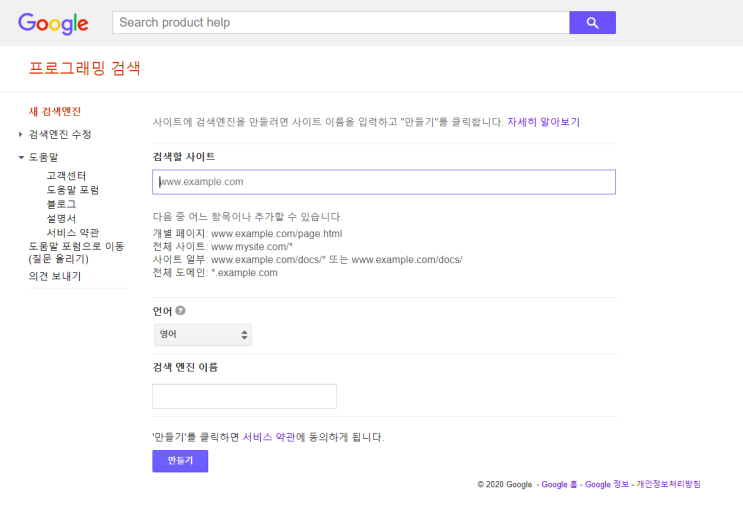Select 새 검색엔진 in the sidebar
Image resolution: width=743 pixels, height=512 pixels.
click(54, 111)
